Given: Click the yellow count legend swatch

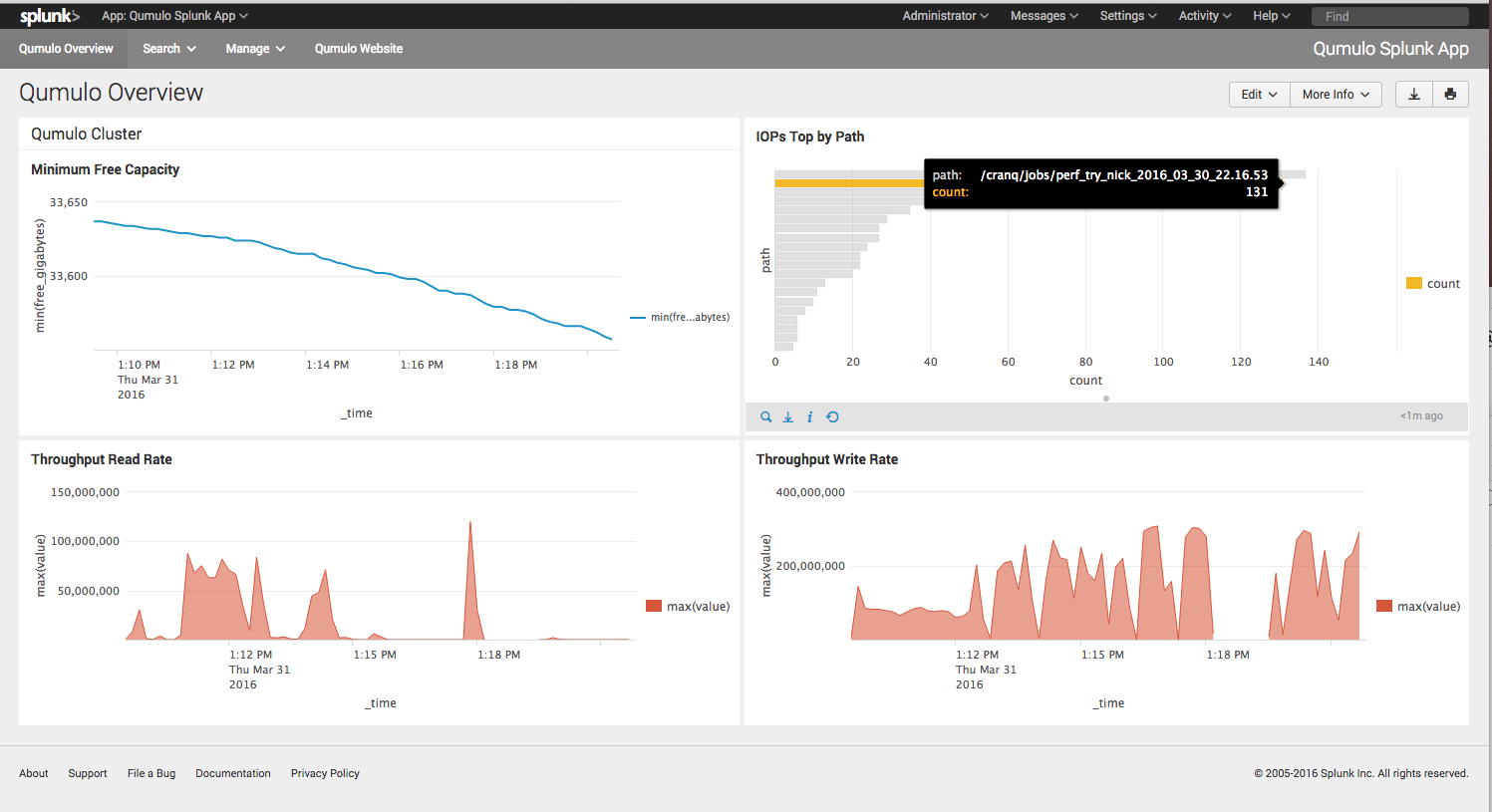Looking at the screenshot, I should tap(1413, 284).
